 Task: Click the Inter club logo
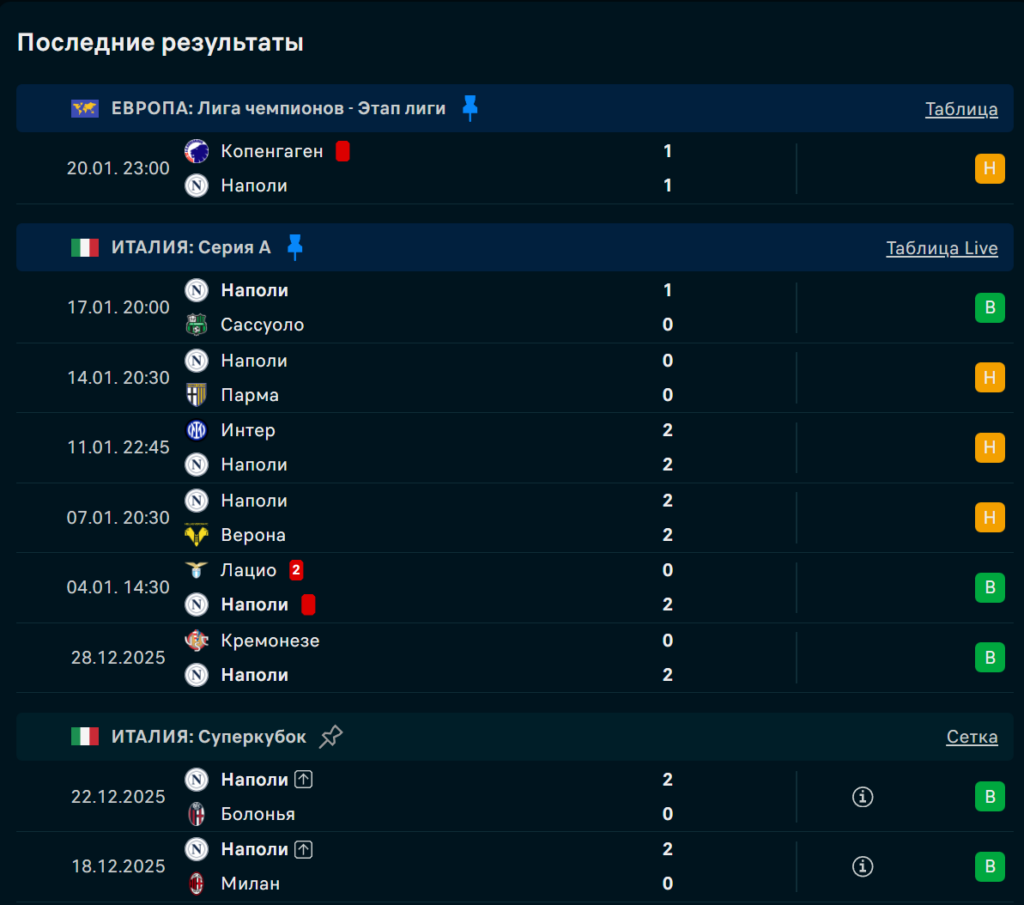click(197, 430)
